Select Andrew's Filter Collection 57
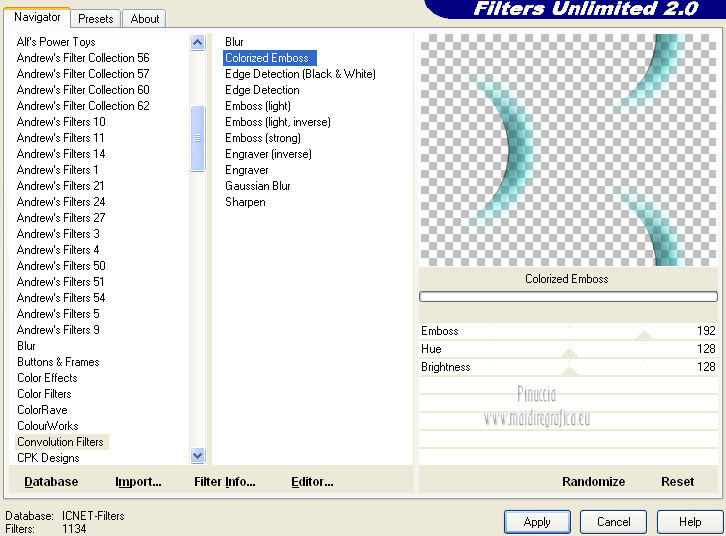Screen dimensions: 726x536 (83, 74)
